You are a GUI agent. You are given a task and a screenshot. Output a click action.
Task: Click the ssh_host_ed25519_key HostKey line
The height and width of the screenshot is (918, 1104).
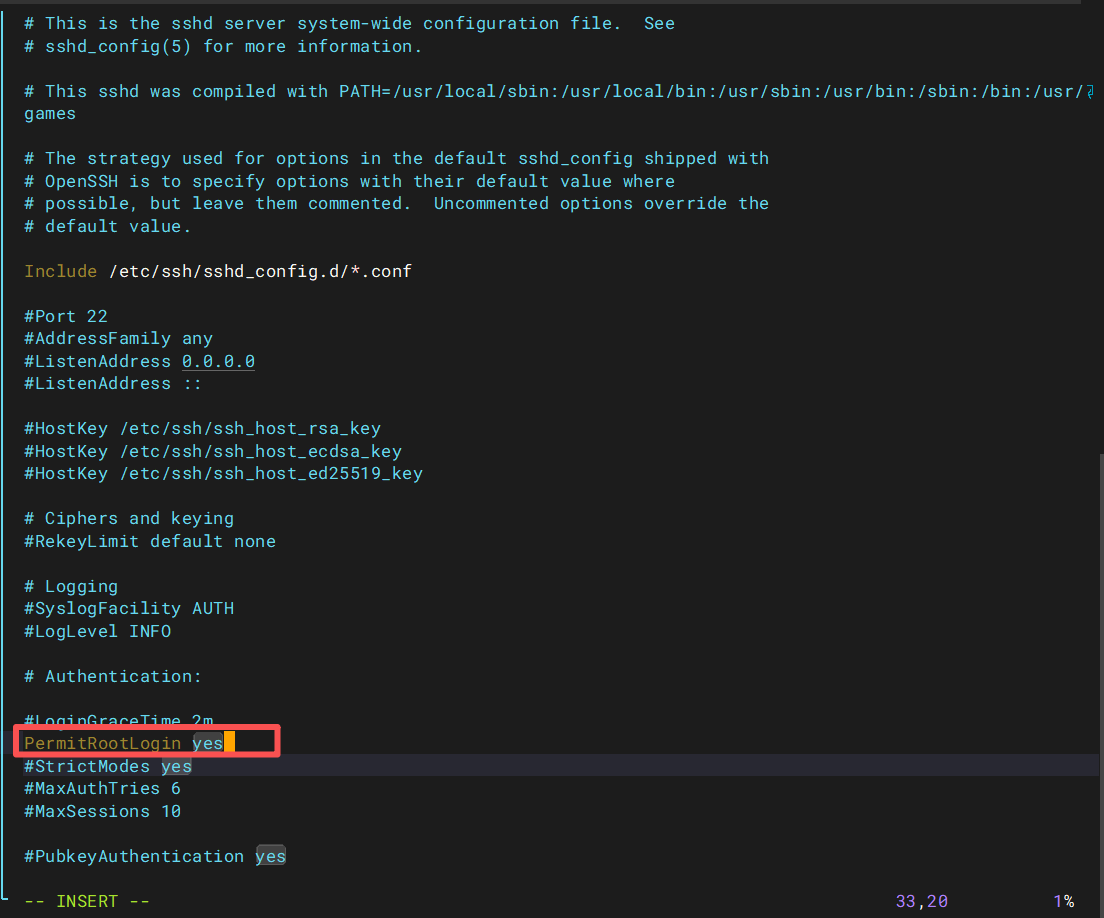point(223,473)
